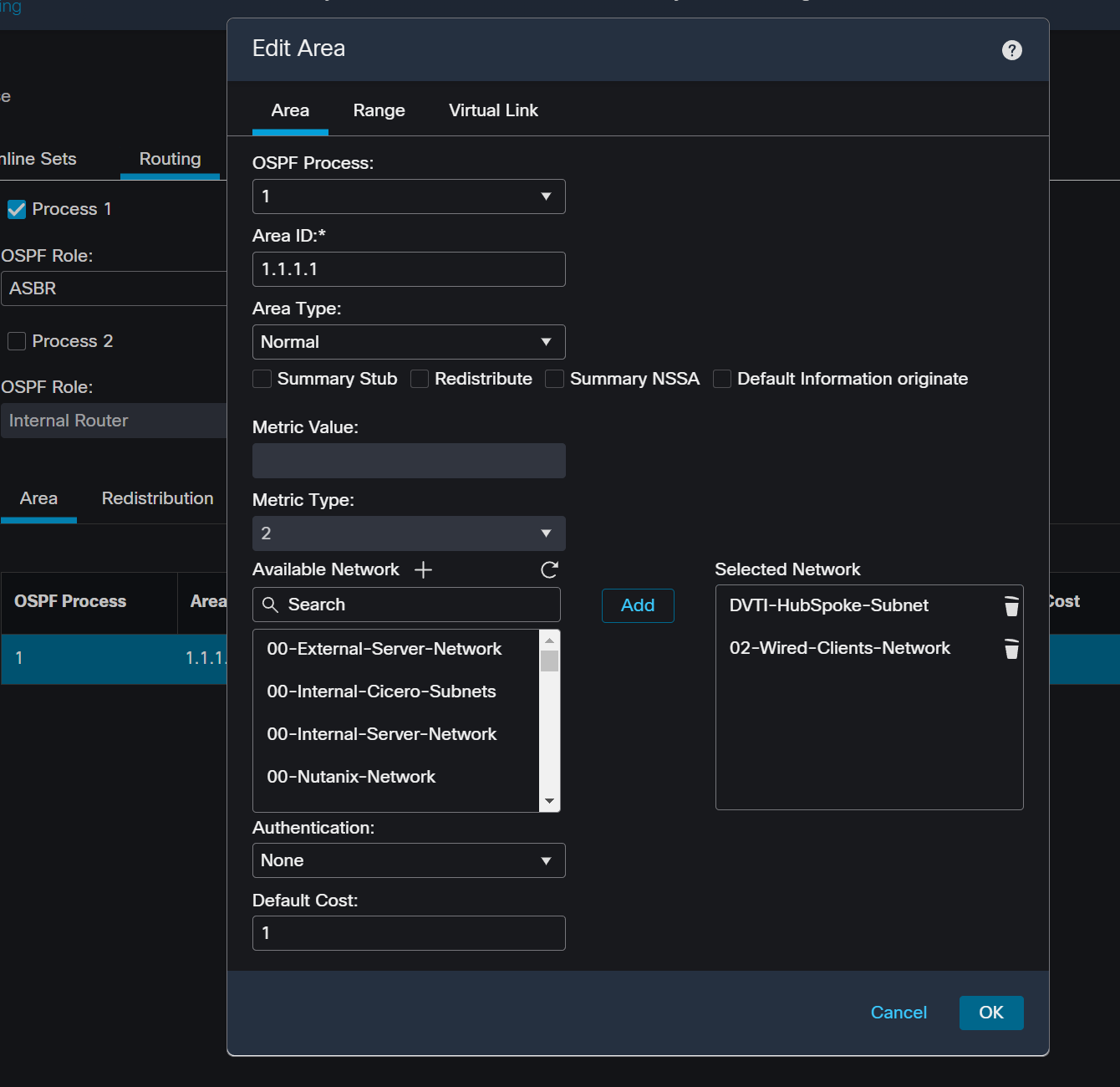Toggle the Summary NSSA checkbox

tap(554, 379)
